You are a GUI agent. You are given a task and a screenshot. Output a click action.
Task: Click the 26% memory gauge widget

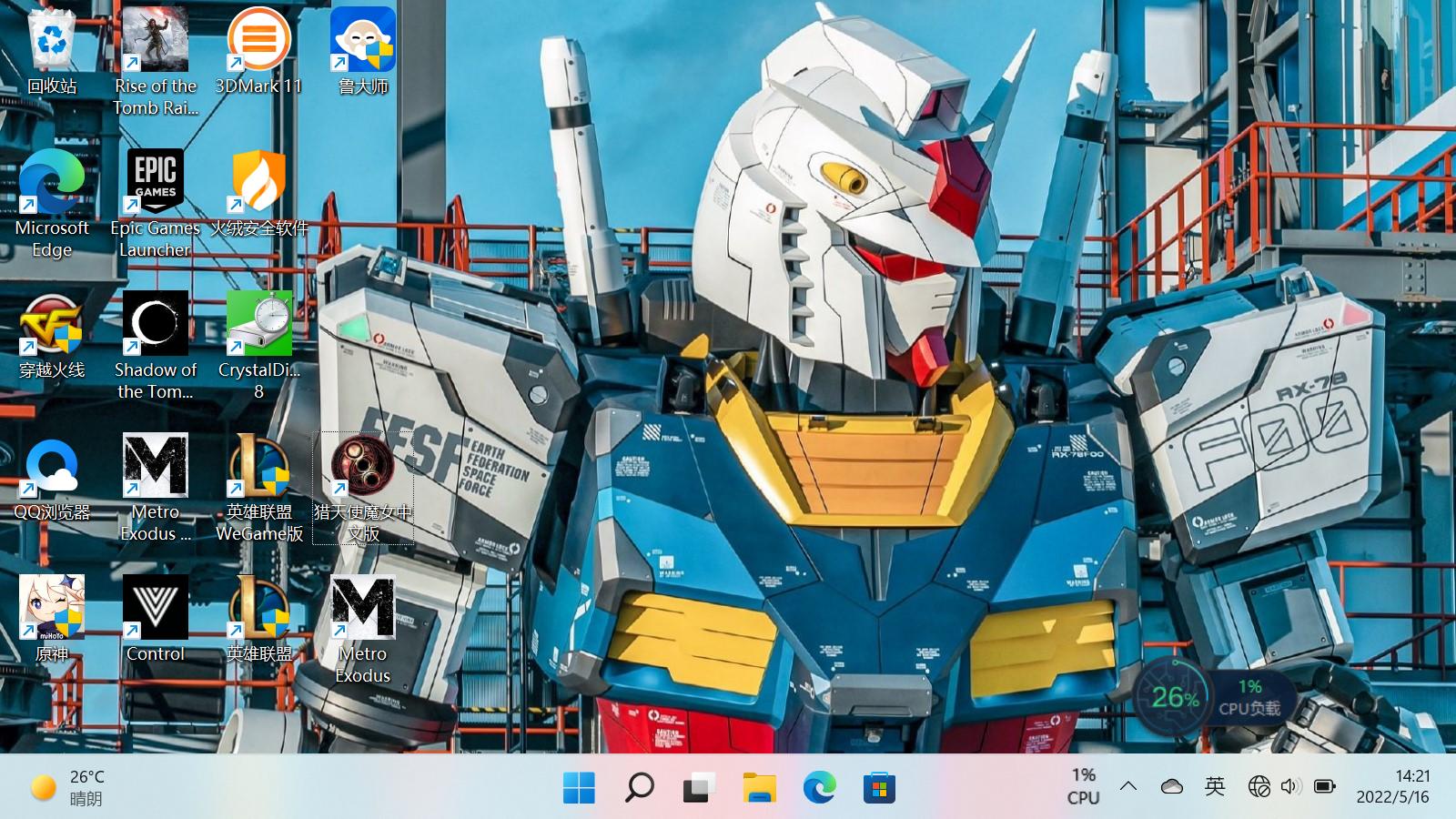(1174, 697)
